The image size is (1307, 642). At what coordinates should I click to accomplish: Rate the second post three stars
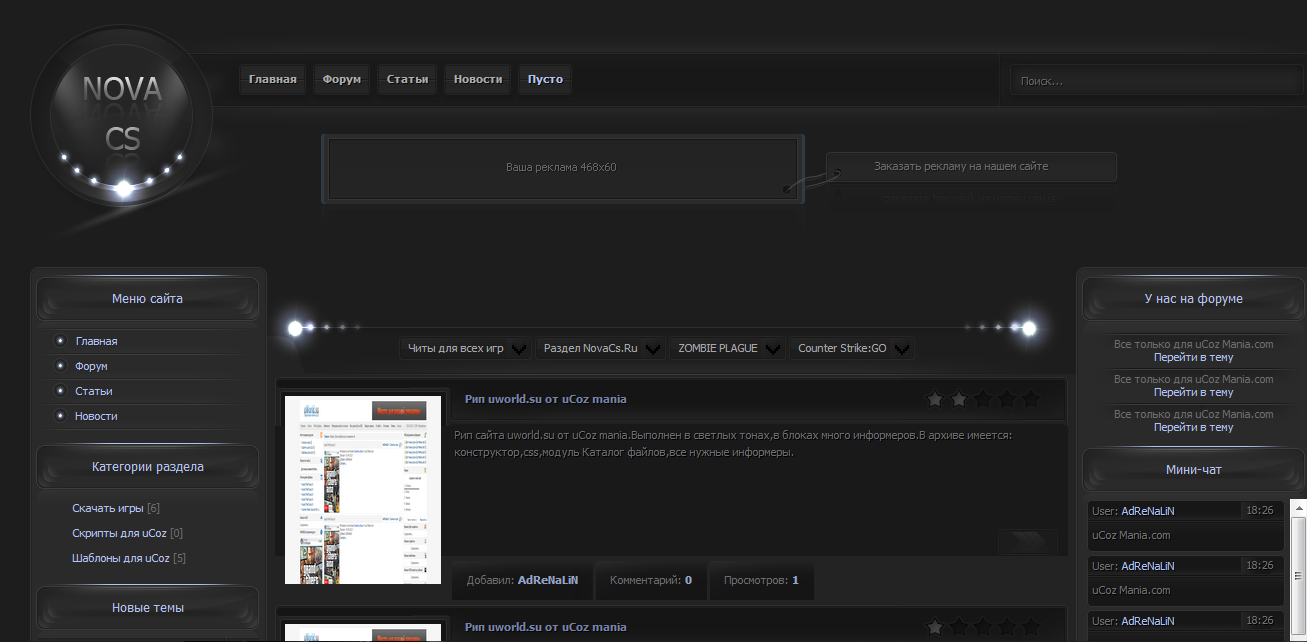click(983, 627)
